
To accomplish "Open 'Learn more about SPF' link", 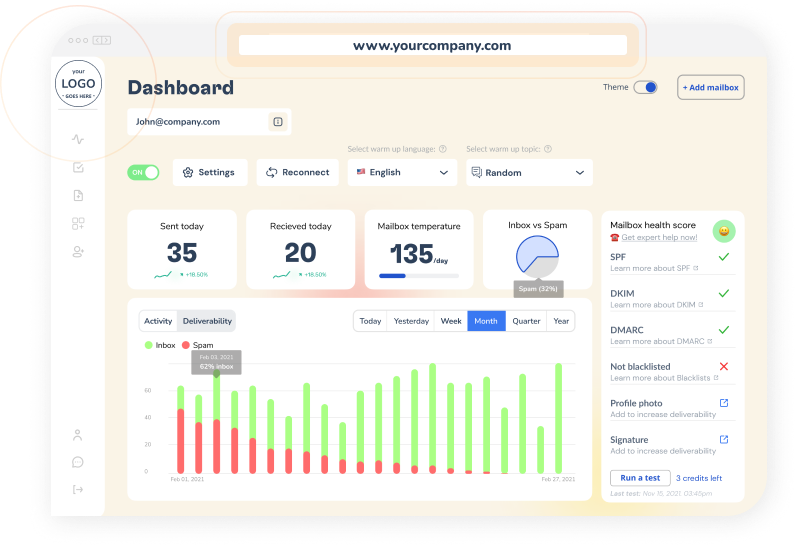I will [x=654, y=268].
